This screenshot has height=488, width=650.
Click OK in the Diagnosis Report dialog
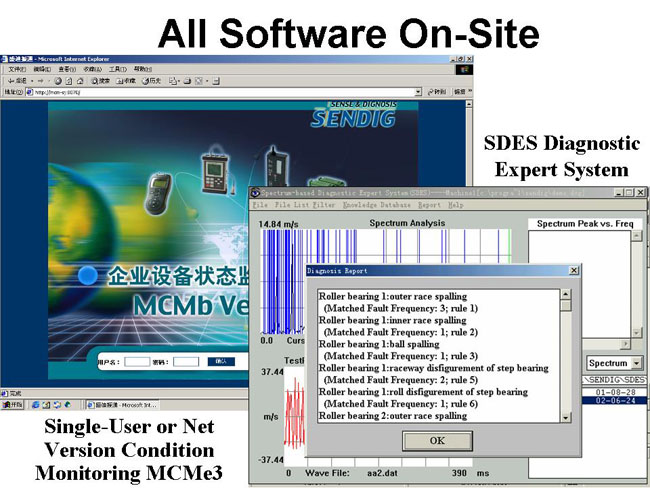point(437,440)
